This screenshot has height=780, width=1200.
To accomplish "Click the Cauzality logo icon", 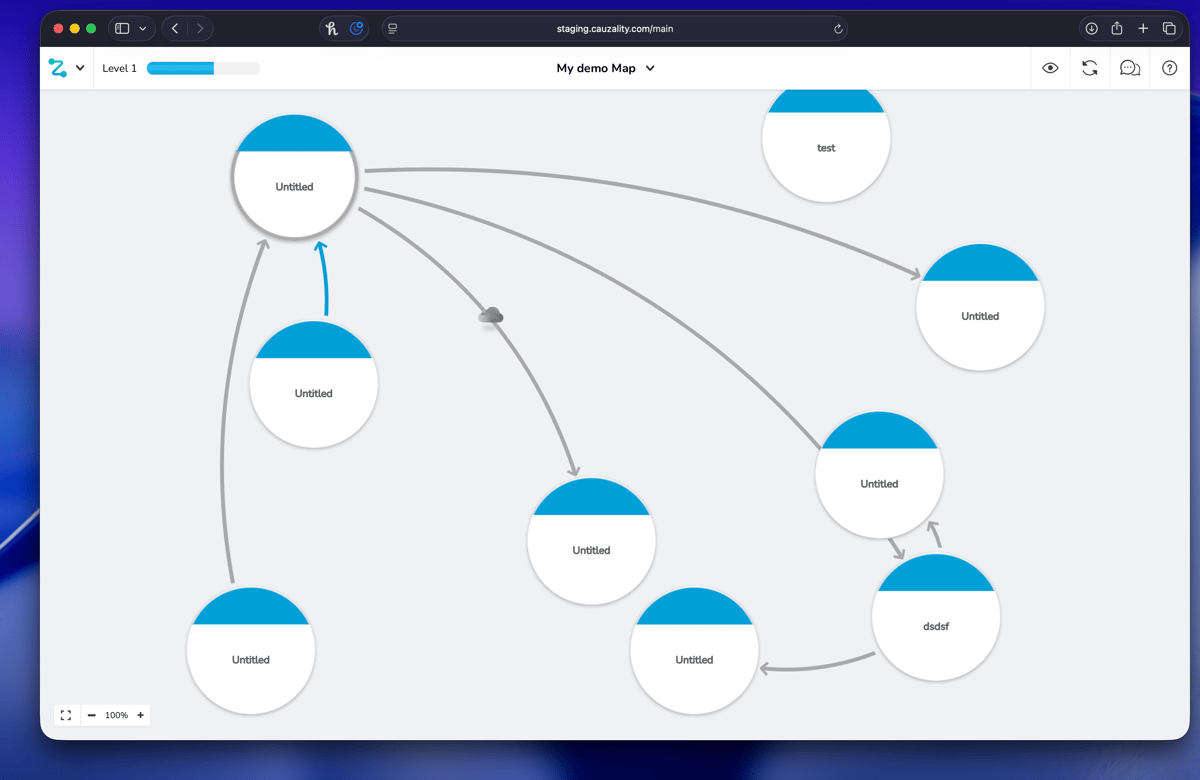I will 57,68.
